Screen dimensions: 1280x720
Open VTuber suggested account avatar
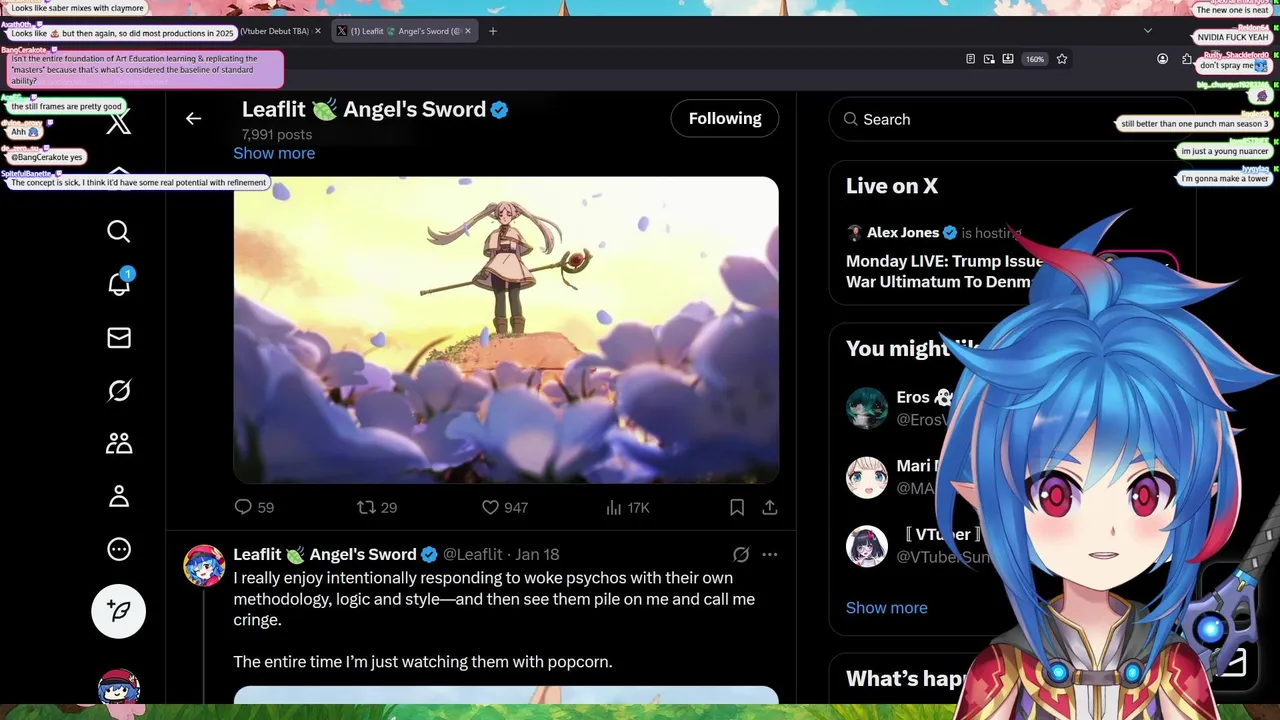pos(867,546)
